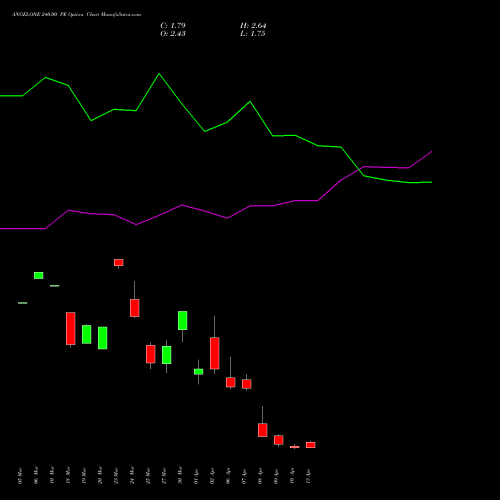The height and width of the screenshot is (500, 500).
Task: Click the 27 Mar date label
Action: click(x=164, y=476)
